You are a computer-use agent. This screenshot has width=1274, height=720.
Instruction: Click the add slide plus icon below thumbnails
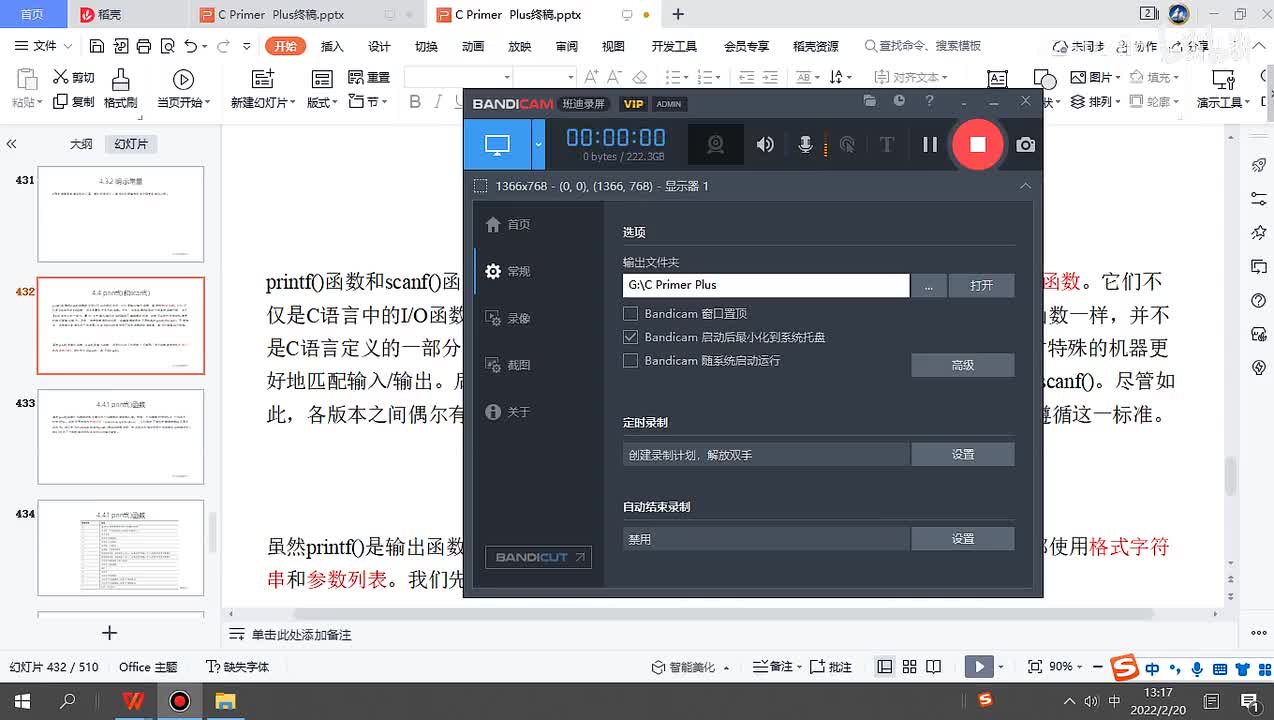pos(110,633)
